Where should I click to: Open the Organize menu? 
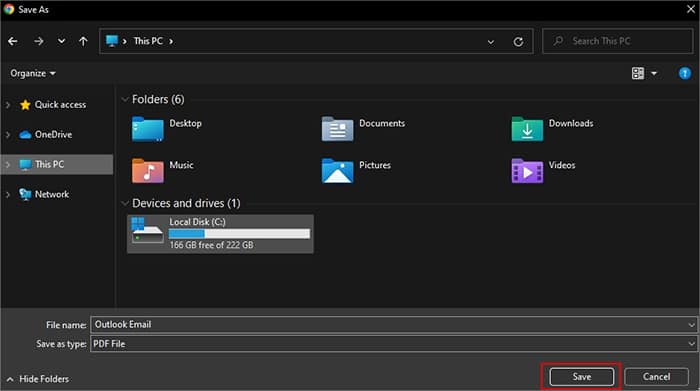pyautogui.click(x=33, y=73)
